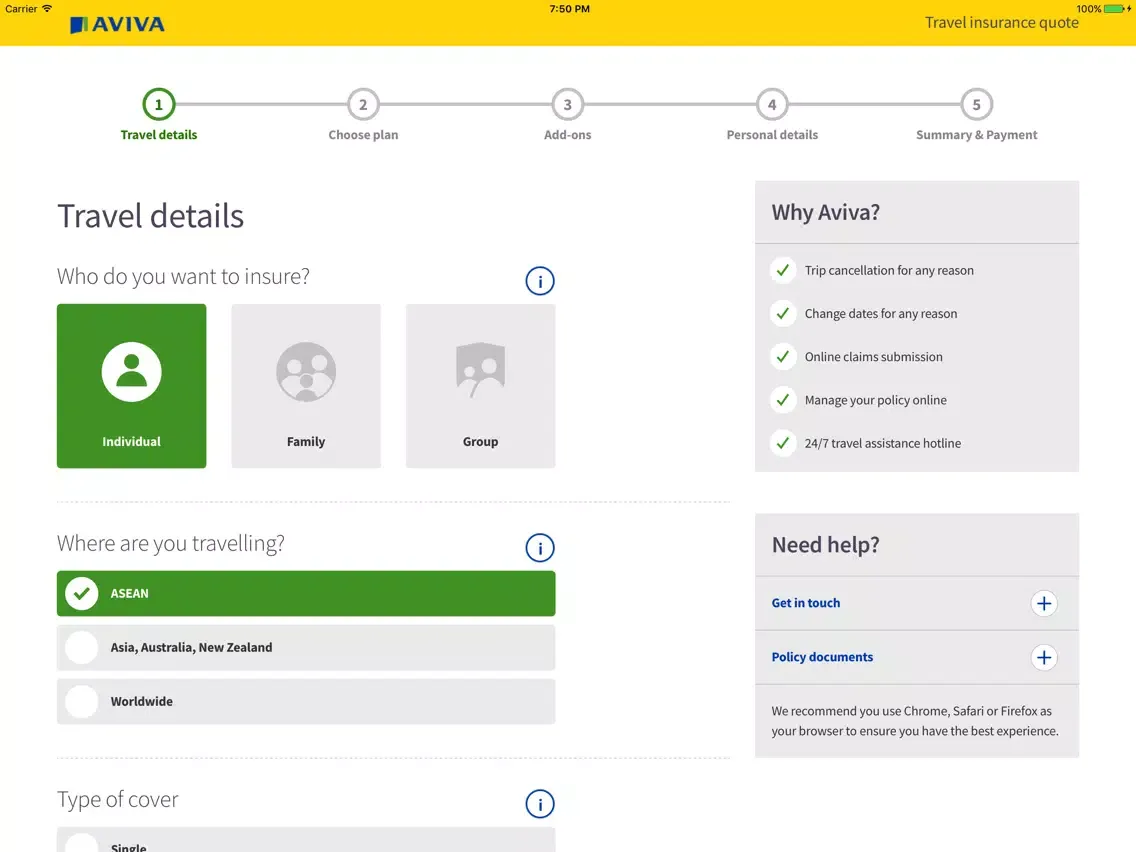Click the Aviva logo in the header
The image size is (1136, 852).
click(117, 25)
